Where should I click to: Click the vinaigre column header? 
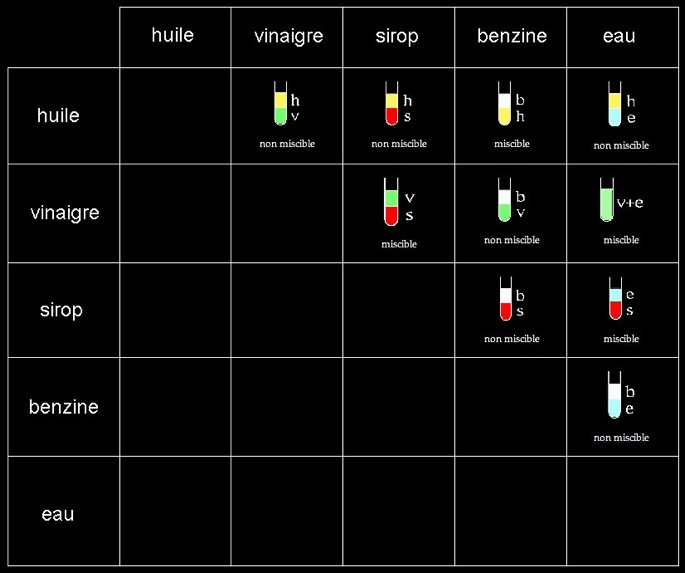288,36
